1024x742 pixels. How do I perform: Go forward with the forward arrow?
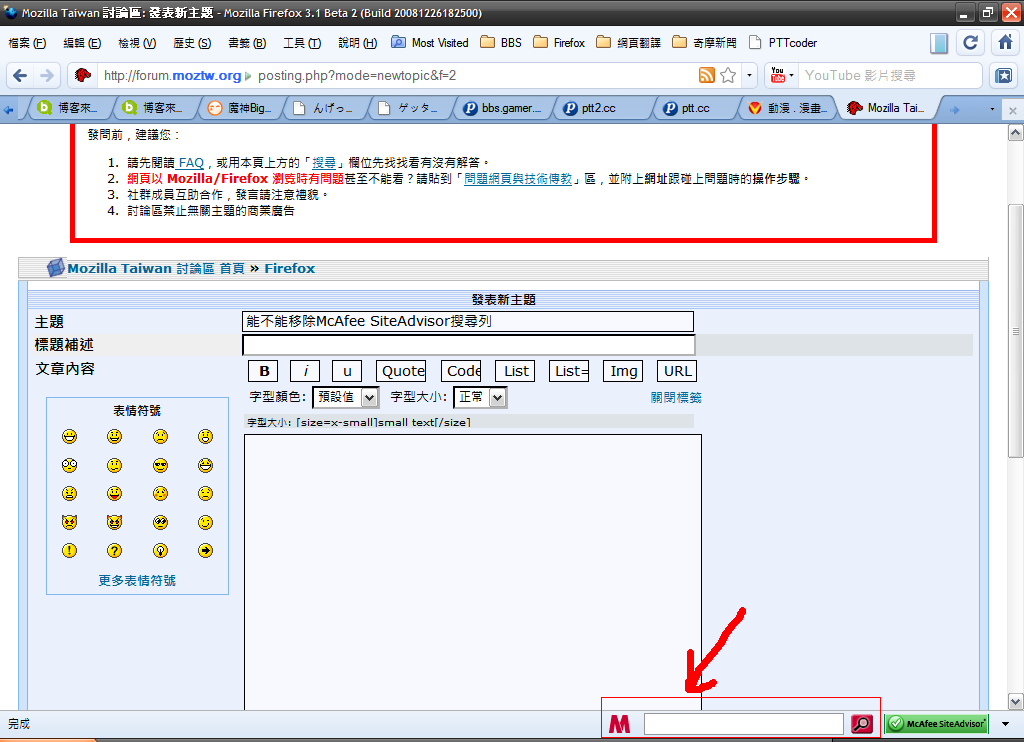point(46,76)
